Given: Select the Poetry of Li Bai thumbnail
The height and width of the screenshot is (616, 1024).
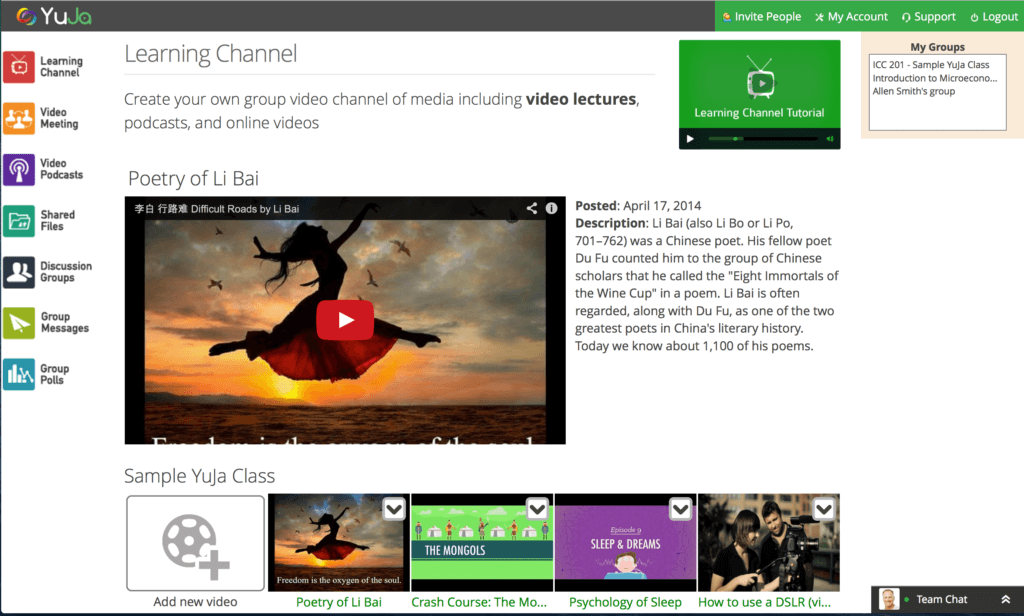Looking at the screenshot, I should (x=339, y=543).
